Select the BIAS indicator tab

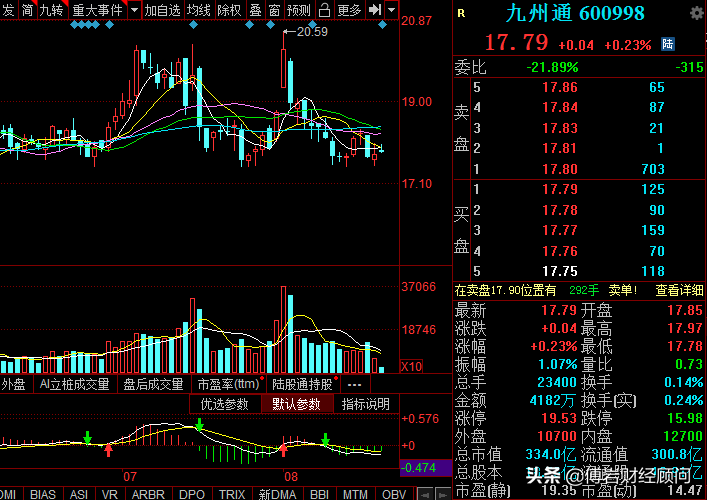42,494
